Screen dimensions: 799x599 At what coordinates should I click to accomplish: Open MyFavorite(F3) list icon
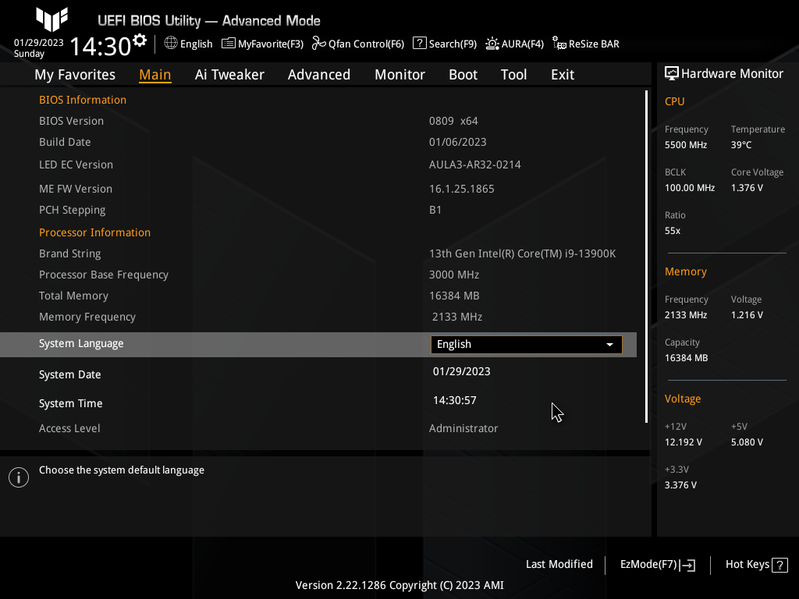point(229,44)
